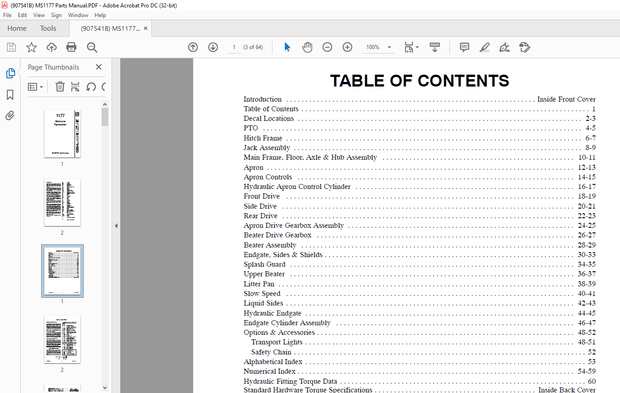
Task: Open the Window menu
Action: [x=78, y=15]
